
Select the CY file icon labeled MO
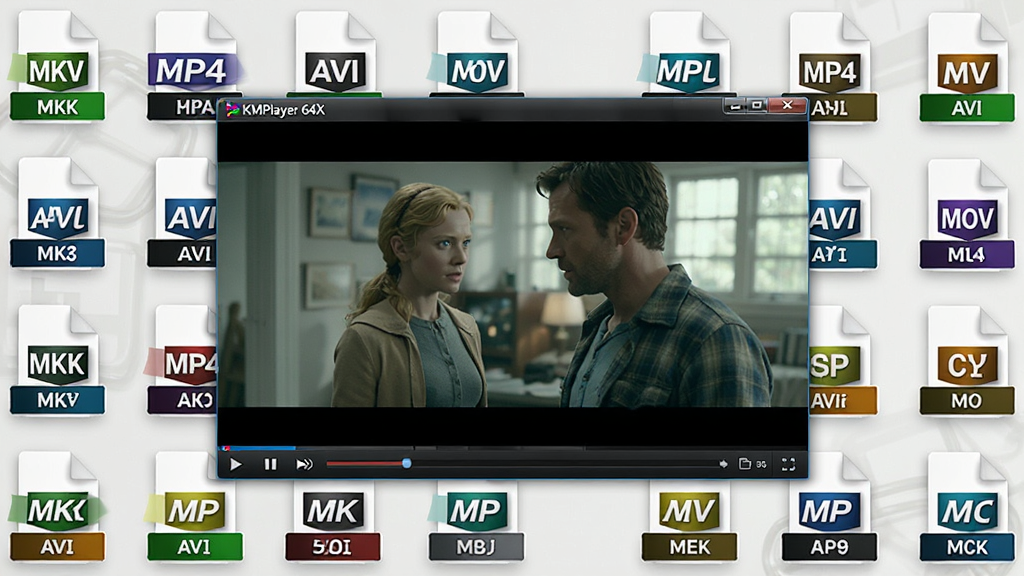point(967,360)
